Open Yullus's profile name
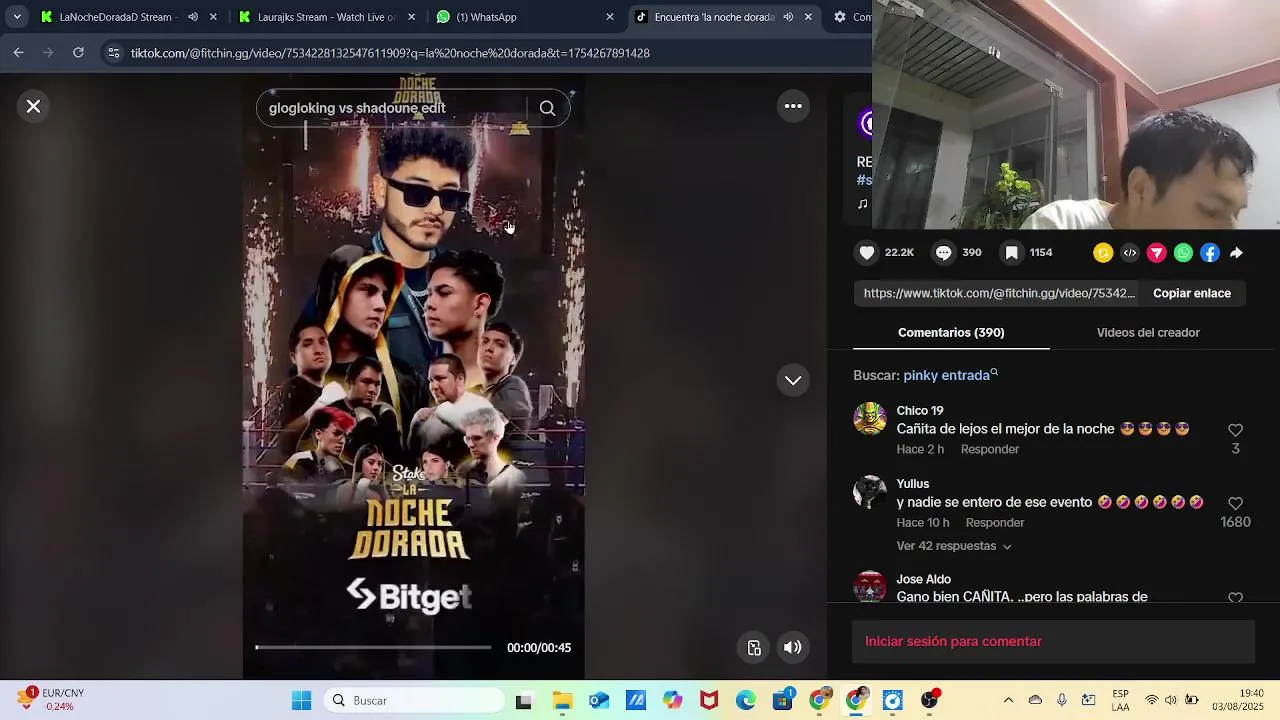This screenshot has height=720, width=1280. pos(913,484)
